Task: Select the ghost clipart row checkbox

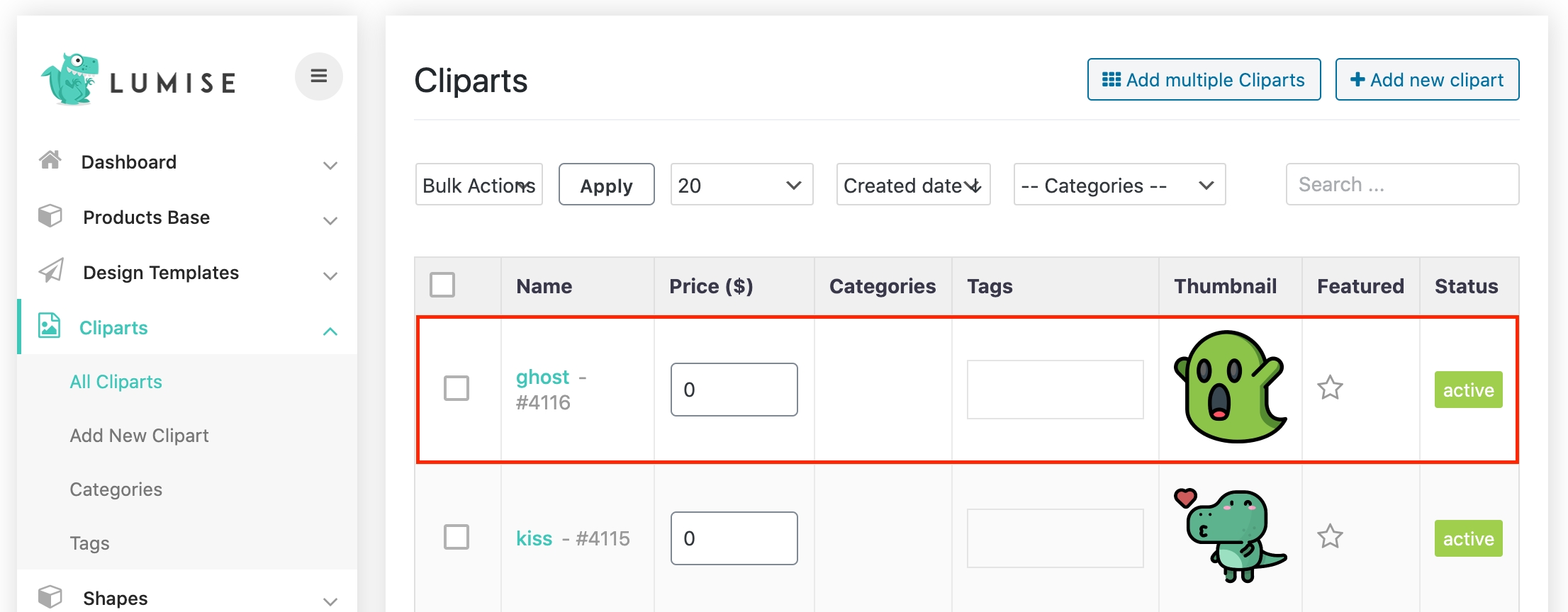Action: click(x=457, y=388)
